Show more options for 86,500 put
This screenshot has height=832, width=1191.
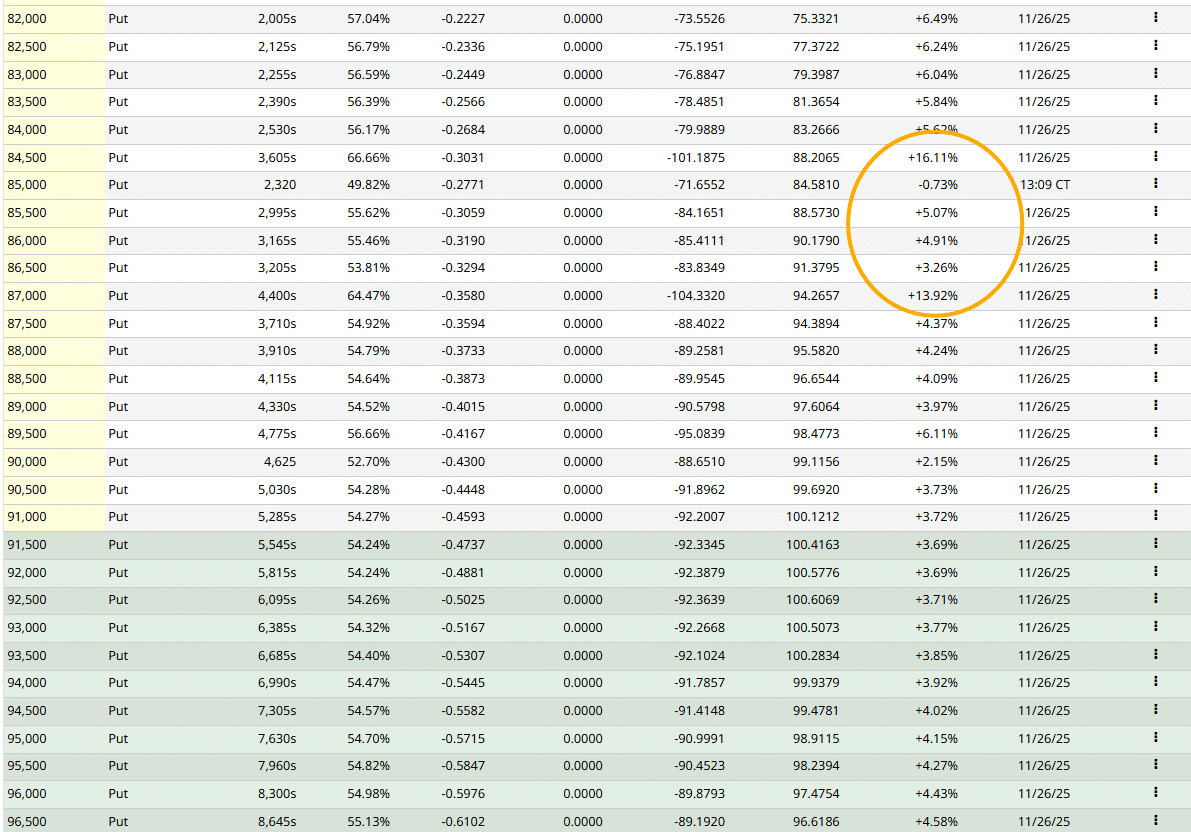tap(1155, 267)
